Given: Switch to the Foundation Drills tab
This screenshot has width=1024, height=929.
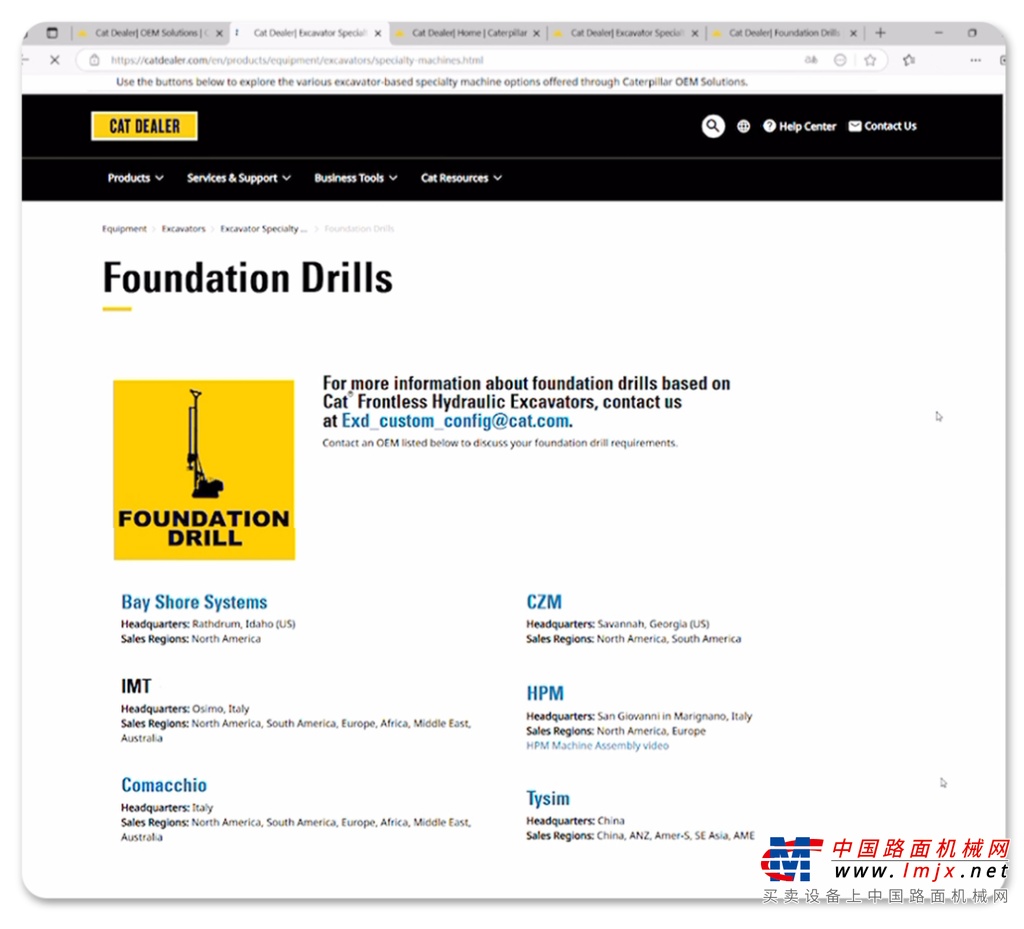Looking at the screenshot, I should tap(784, 33).
